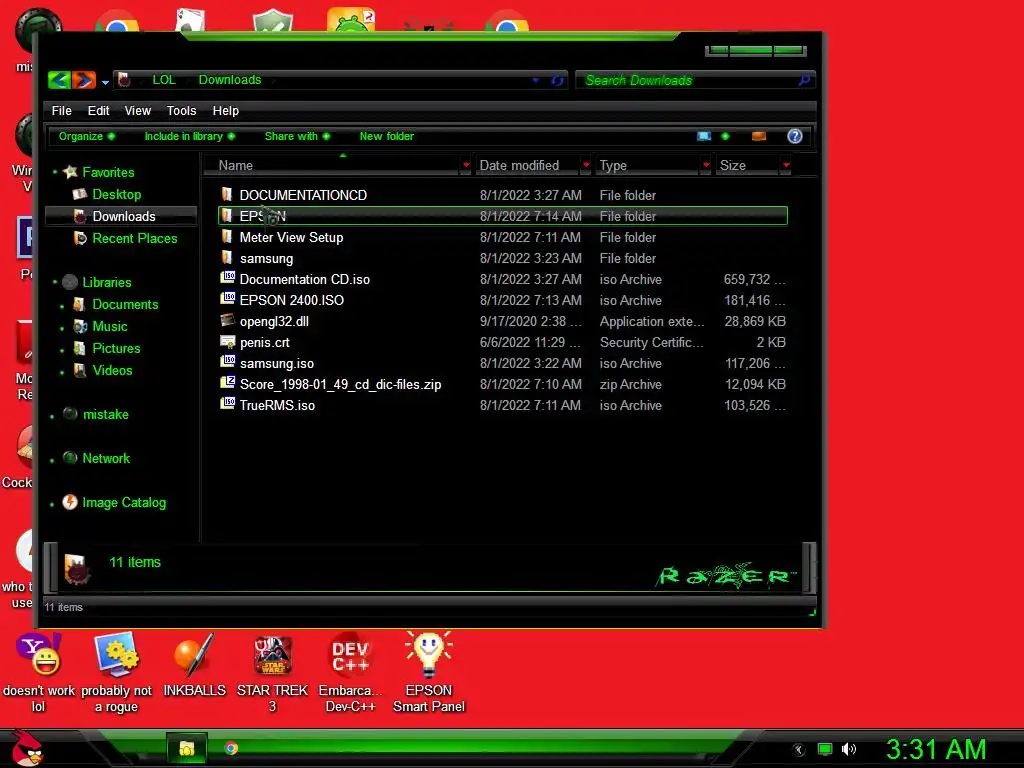Open Chrome from the taskbar
The height and width of the screenshot is (768, 1024).
pyautogui.click(x=231, y=748)
